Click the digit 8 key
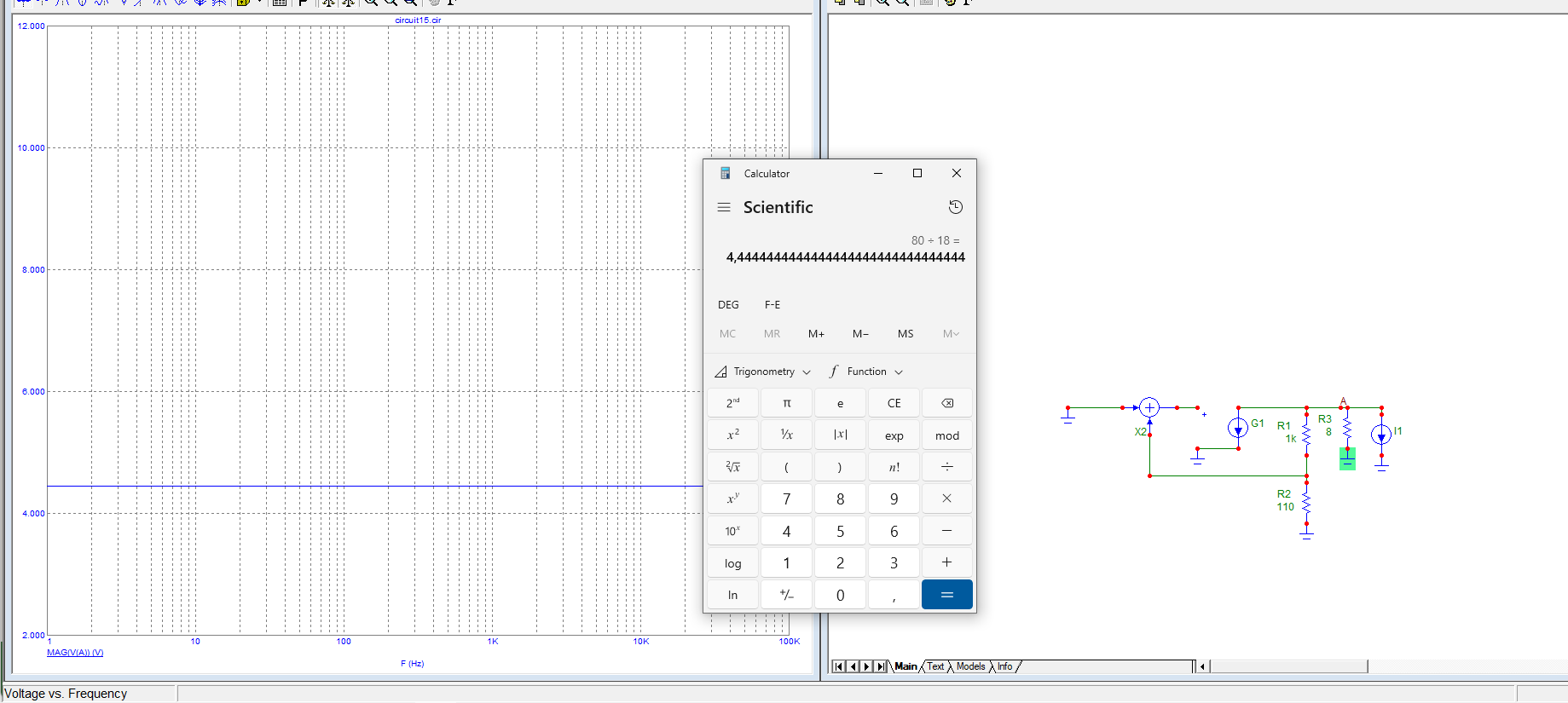The height and width of the screenshot is (703, 1568). [x=840, y=499]
